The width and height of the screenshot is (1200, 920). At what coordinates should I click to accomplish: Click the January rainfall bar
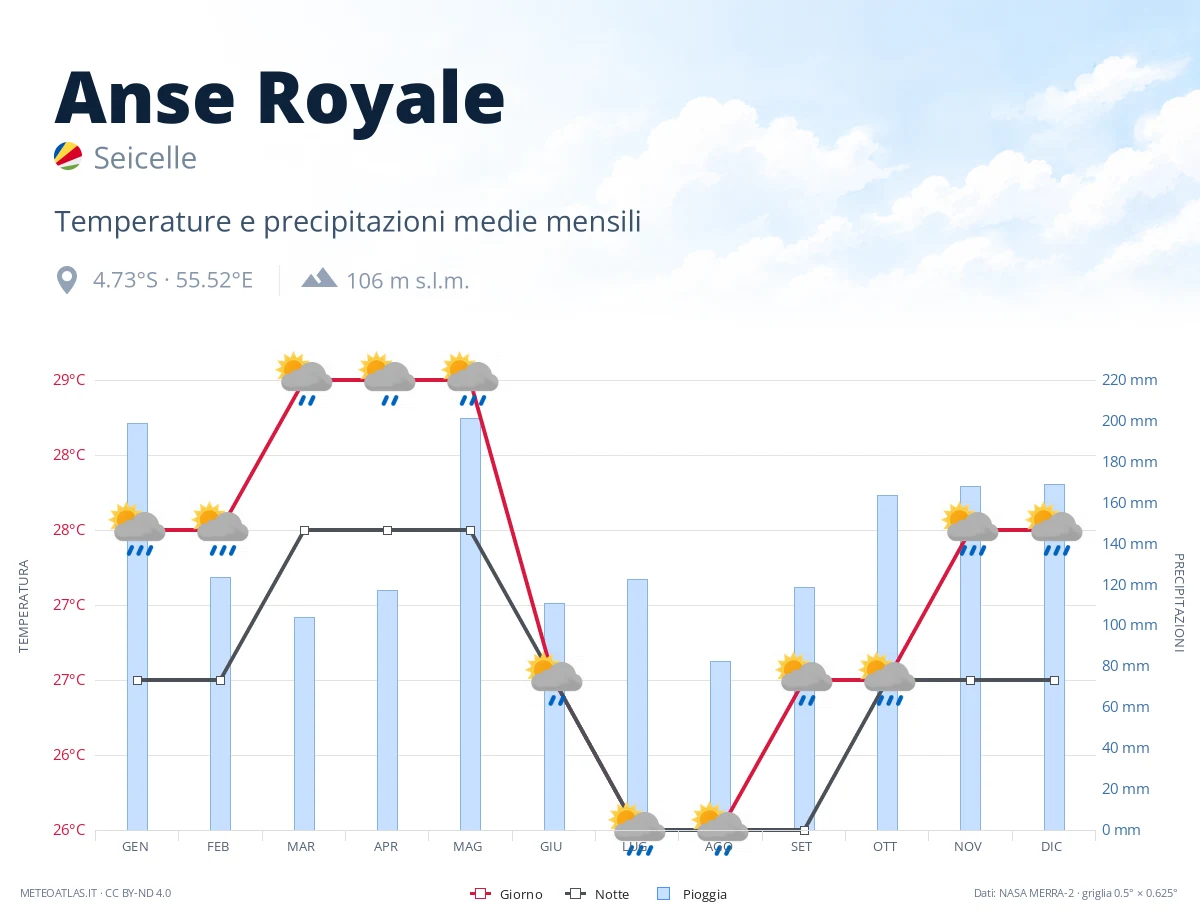(x=137, y=626)
